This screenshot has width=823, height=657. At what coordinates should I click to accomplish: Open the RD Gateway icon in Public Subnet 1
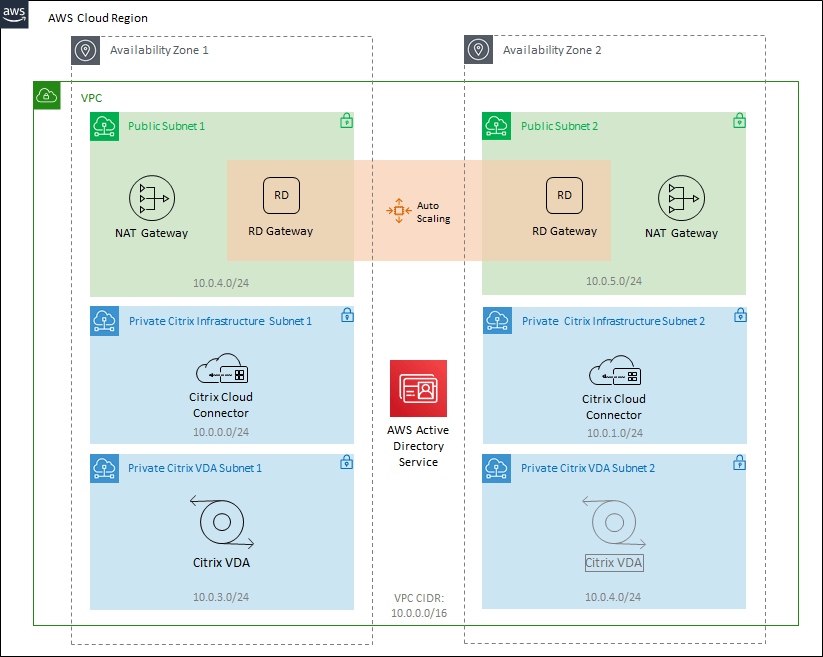coord(281,195)
